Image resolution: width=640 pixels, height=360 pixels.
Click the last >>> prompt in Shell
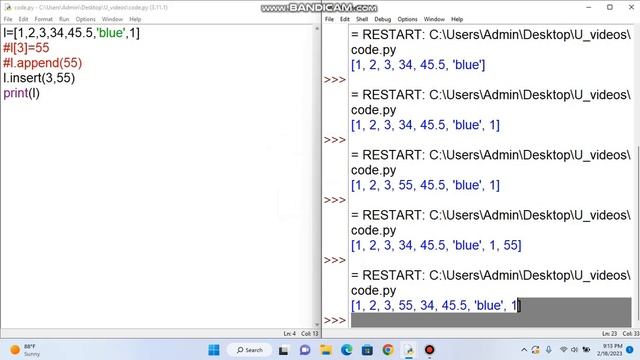[x=335, y=320]
